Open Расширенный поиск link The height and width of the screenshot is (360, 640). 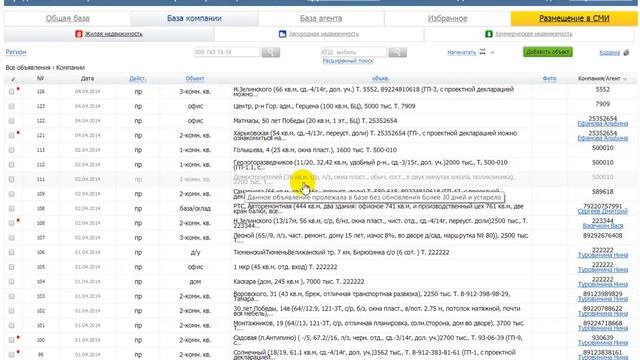(x=348, y=61)
